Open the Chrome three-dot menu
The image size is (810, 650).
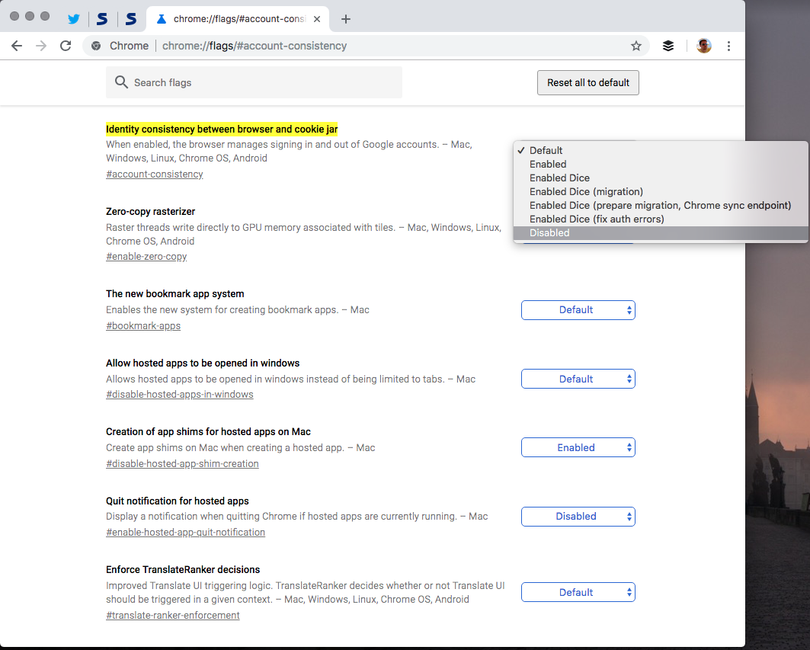point(729,45)
